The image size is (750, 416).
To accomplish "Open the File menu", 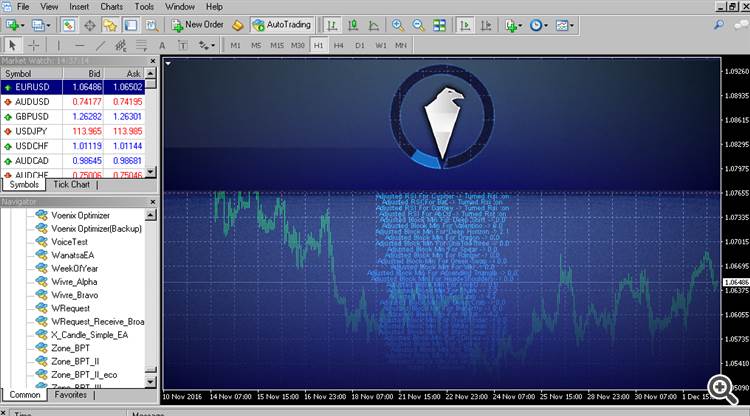I will [23, 7].
